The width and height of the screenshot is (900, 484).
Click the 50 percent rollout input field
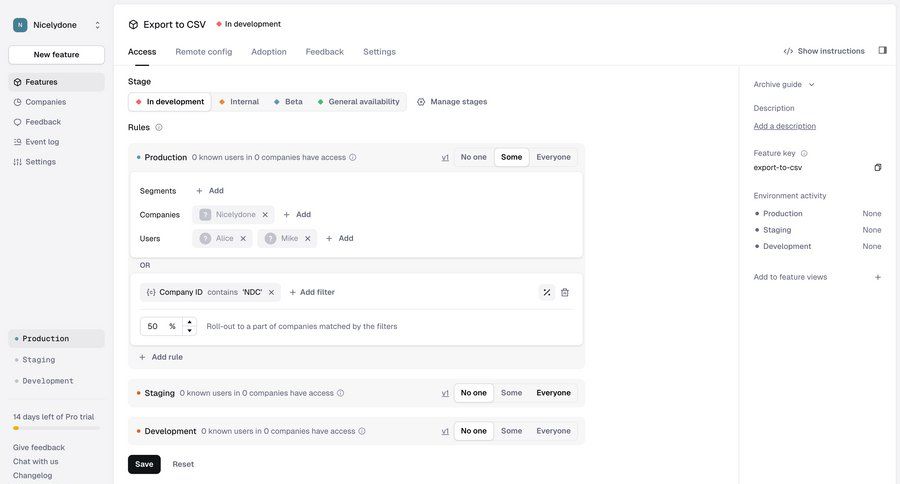(161, 326)
